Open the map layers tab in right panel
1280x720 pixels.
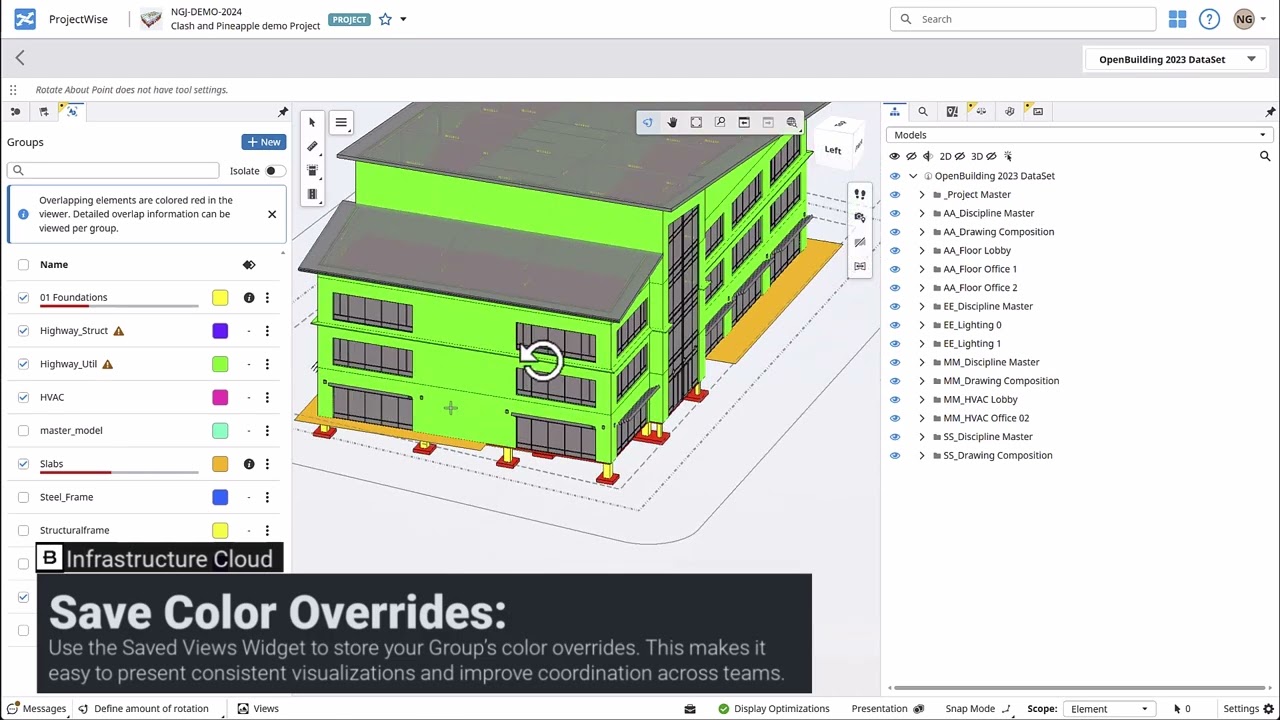(952, 112)
